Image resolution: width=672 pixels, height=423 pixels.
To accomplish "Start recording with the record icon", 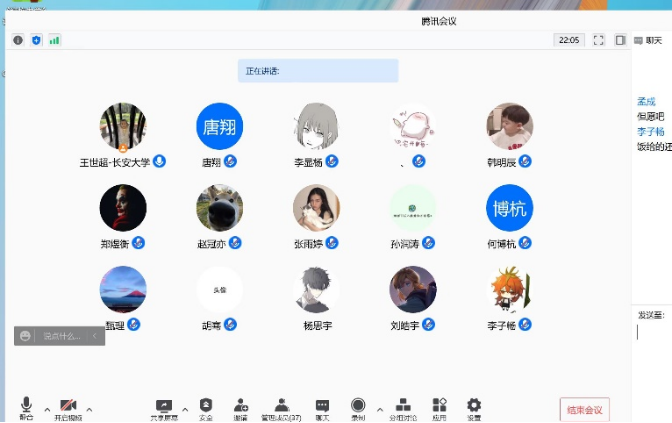I will pos(358,405).
